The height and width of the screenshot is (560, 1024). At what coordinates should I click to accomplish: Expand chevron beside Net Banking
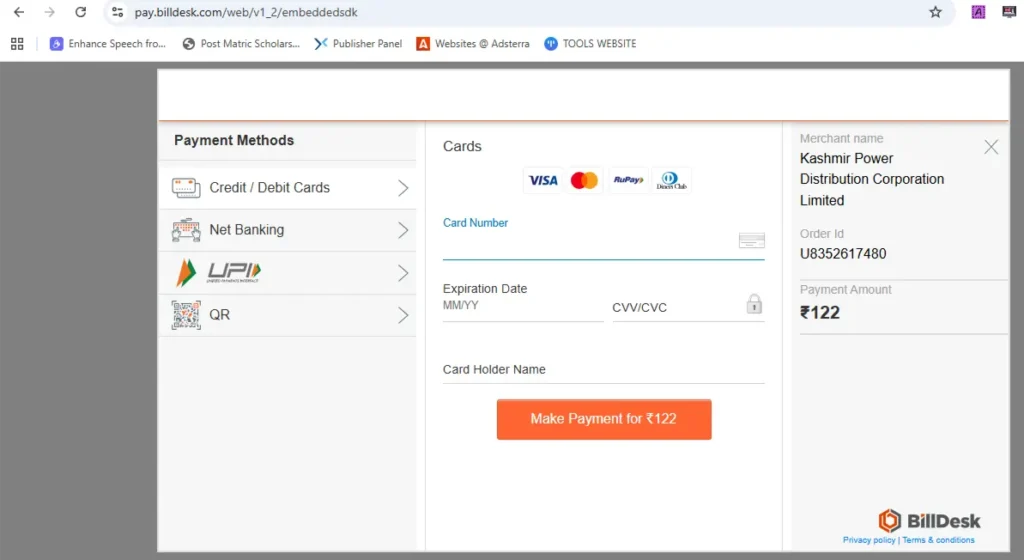pyautogui.click(x=403, y=230)
